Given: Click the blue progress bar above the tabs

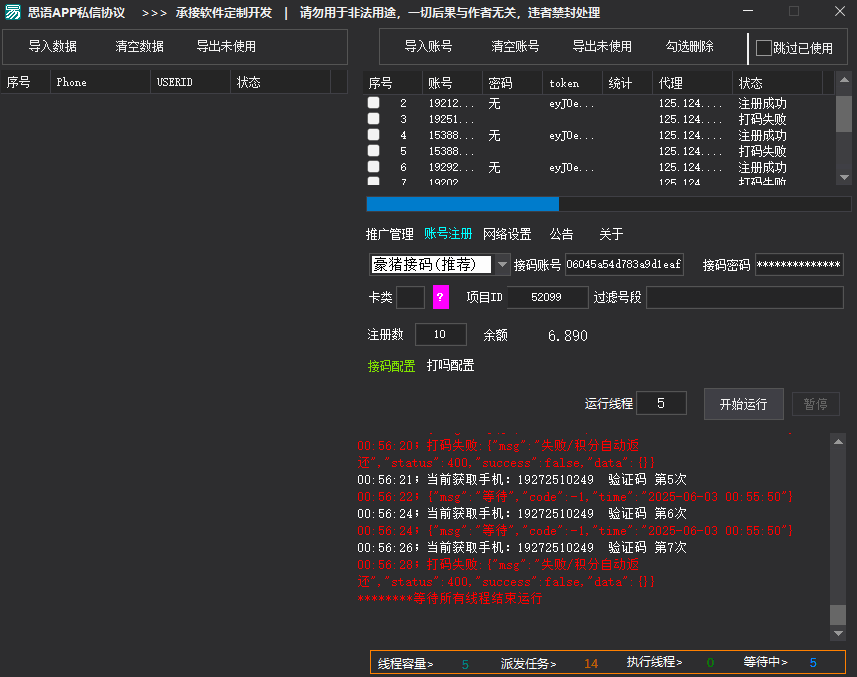Looking at the screenshot, I should coord(465,203).
